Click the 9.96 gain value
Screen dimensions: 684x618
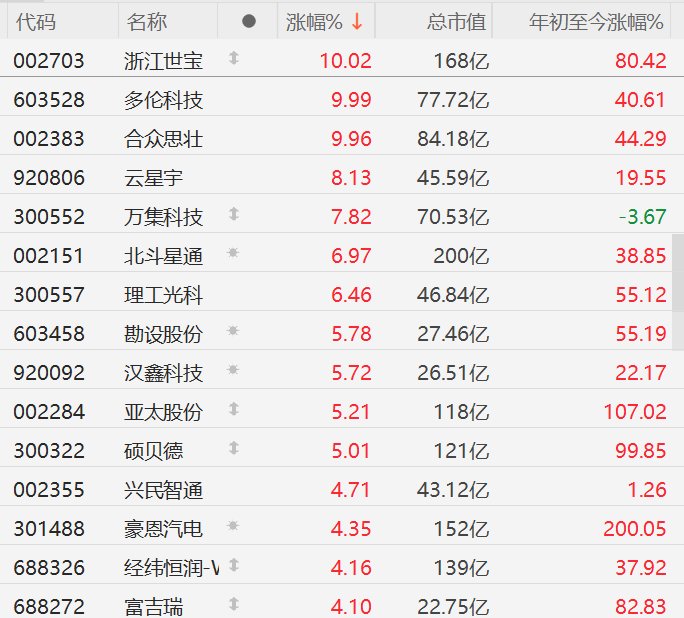pyautogui.click(x=351, y=139)
